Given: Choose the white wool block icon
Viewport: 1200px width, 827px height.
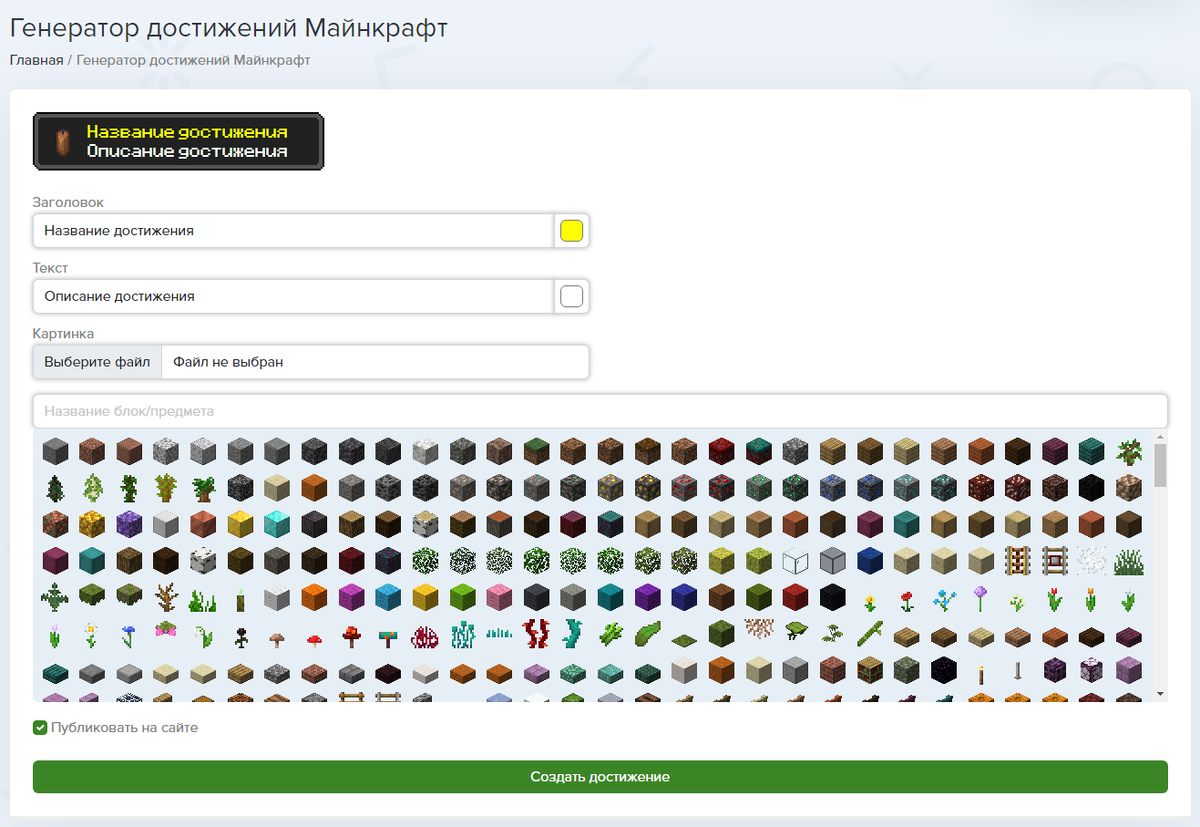Looking at the screenshot, I should [276, 599].
